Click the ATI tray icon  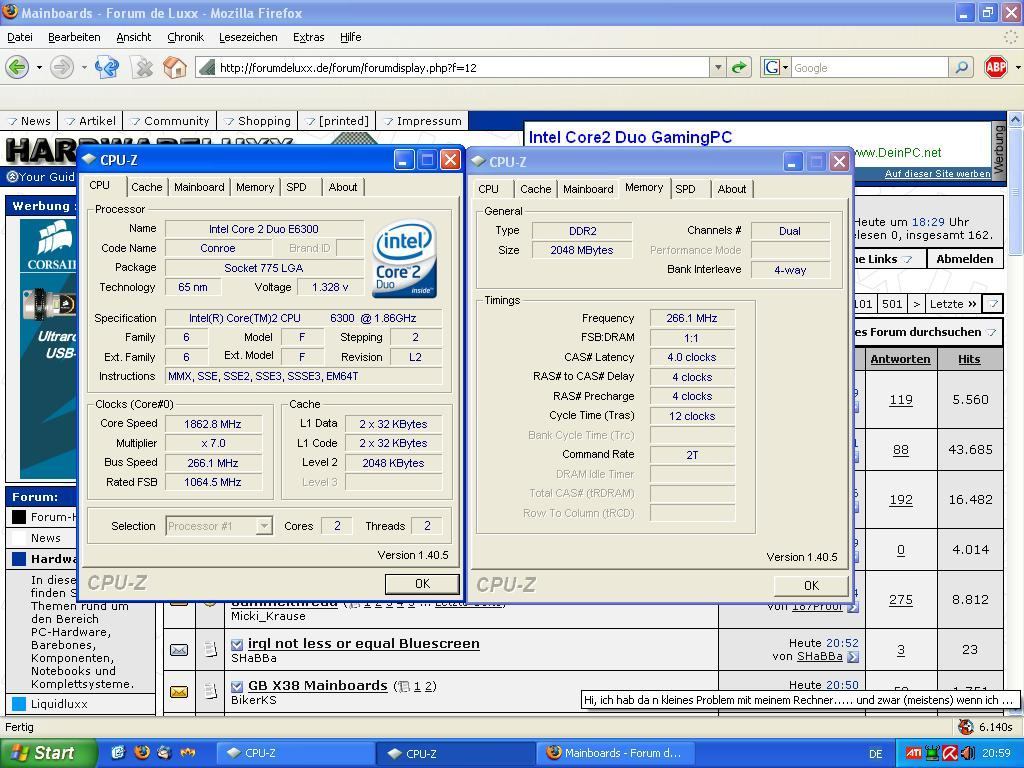913,753
